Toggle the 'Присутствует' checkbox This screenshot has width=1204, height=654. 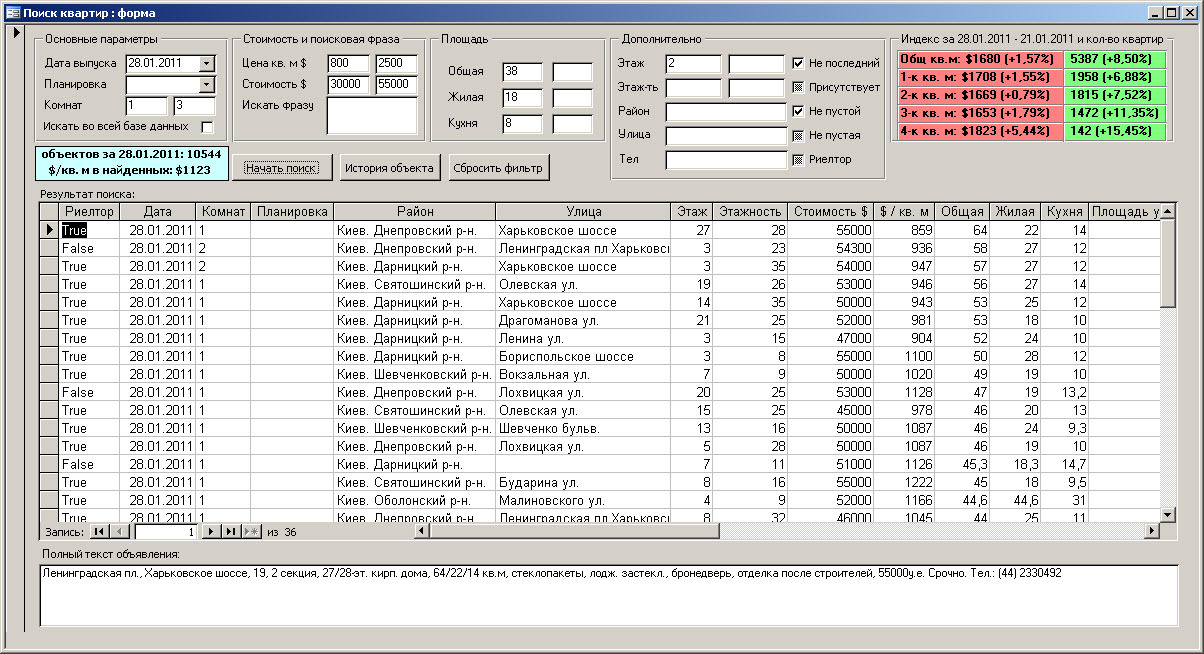[798, 87]
